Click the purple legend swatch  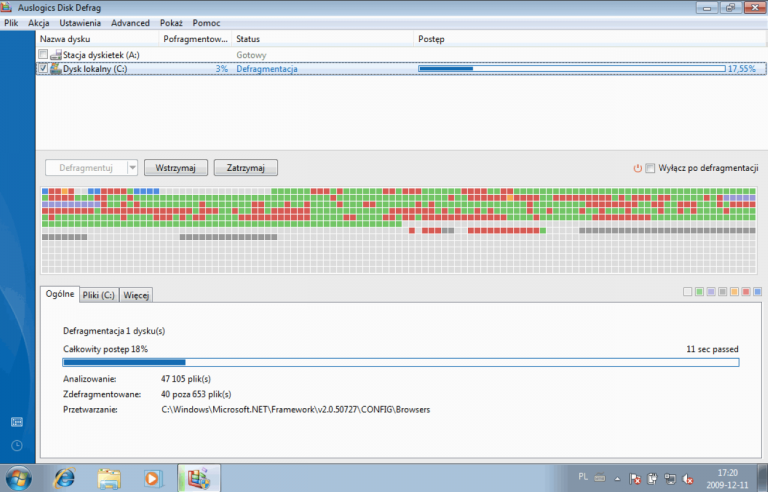click(711, 292)
